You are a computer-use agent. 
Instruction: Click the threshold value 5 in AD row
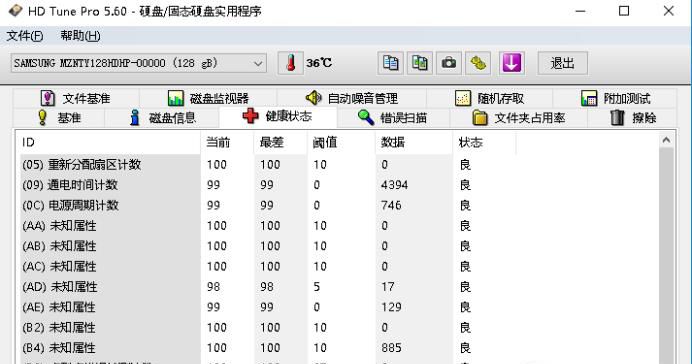pyautogui.click(x=316, y=287)
